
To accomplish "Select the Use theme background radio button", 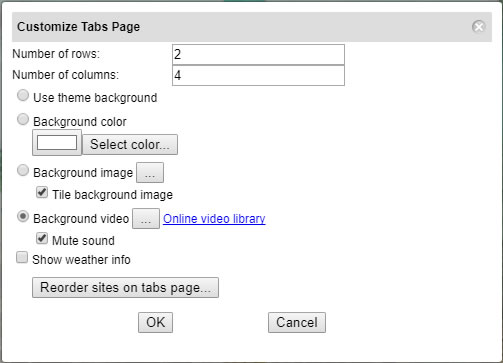I will (x=23, y=96).
